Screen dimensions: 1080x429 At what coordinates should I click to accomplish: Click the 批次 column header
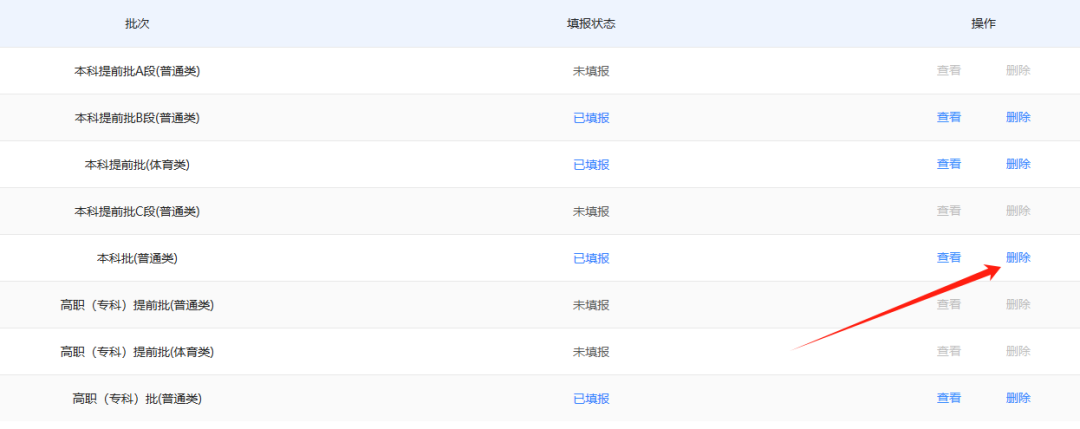click(137, 23)
